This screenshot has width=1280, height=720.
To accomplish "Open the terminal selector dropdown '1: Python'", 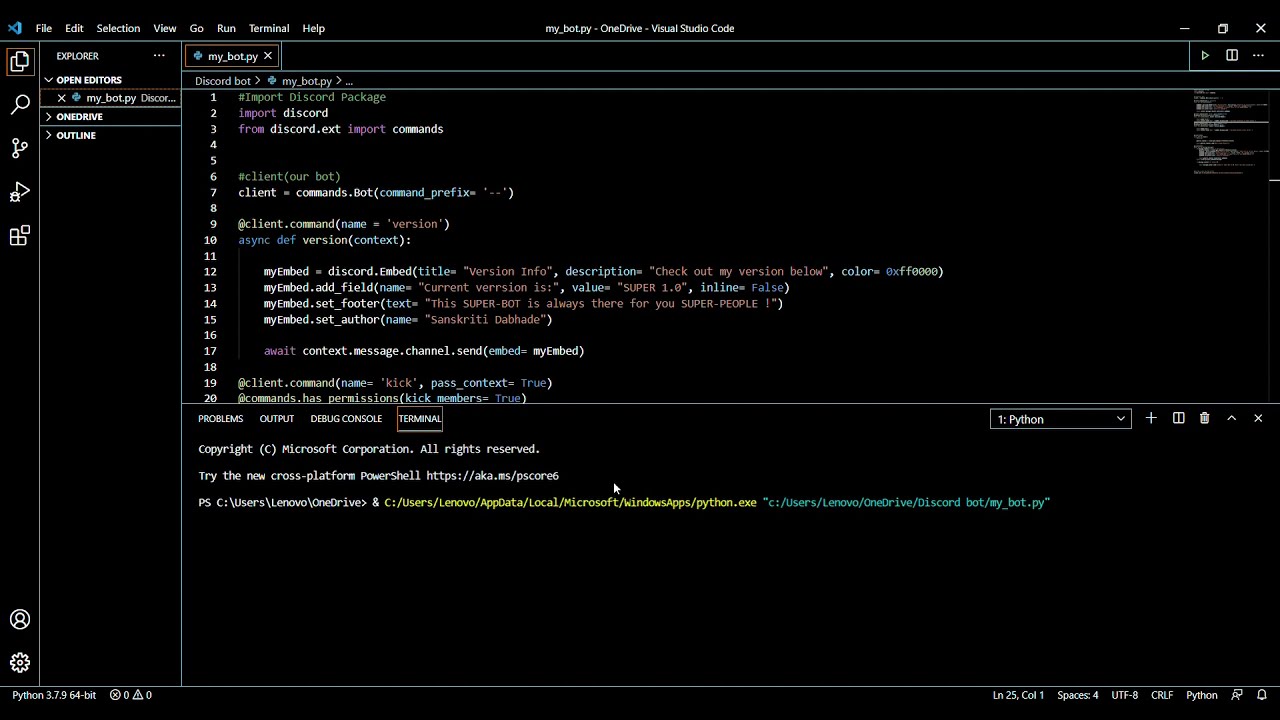I will (1060, 419).
